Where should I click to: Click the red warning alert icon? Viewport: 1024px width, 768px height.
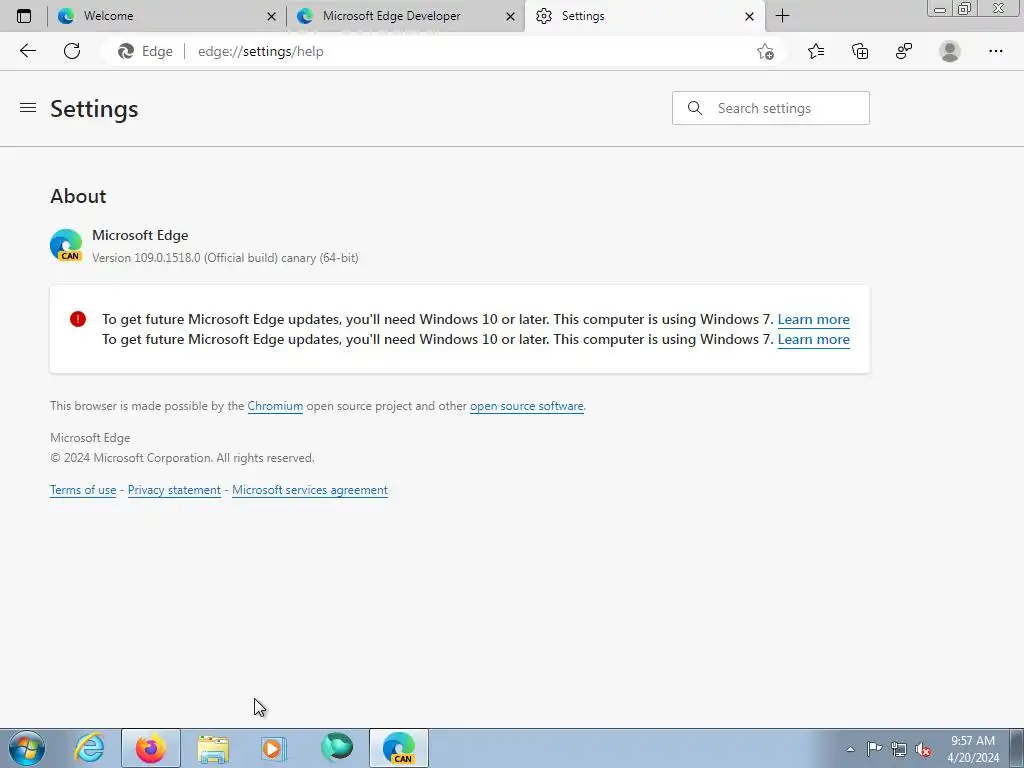pyautogui.click(x=78, y=319)
